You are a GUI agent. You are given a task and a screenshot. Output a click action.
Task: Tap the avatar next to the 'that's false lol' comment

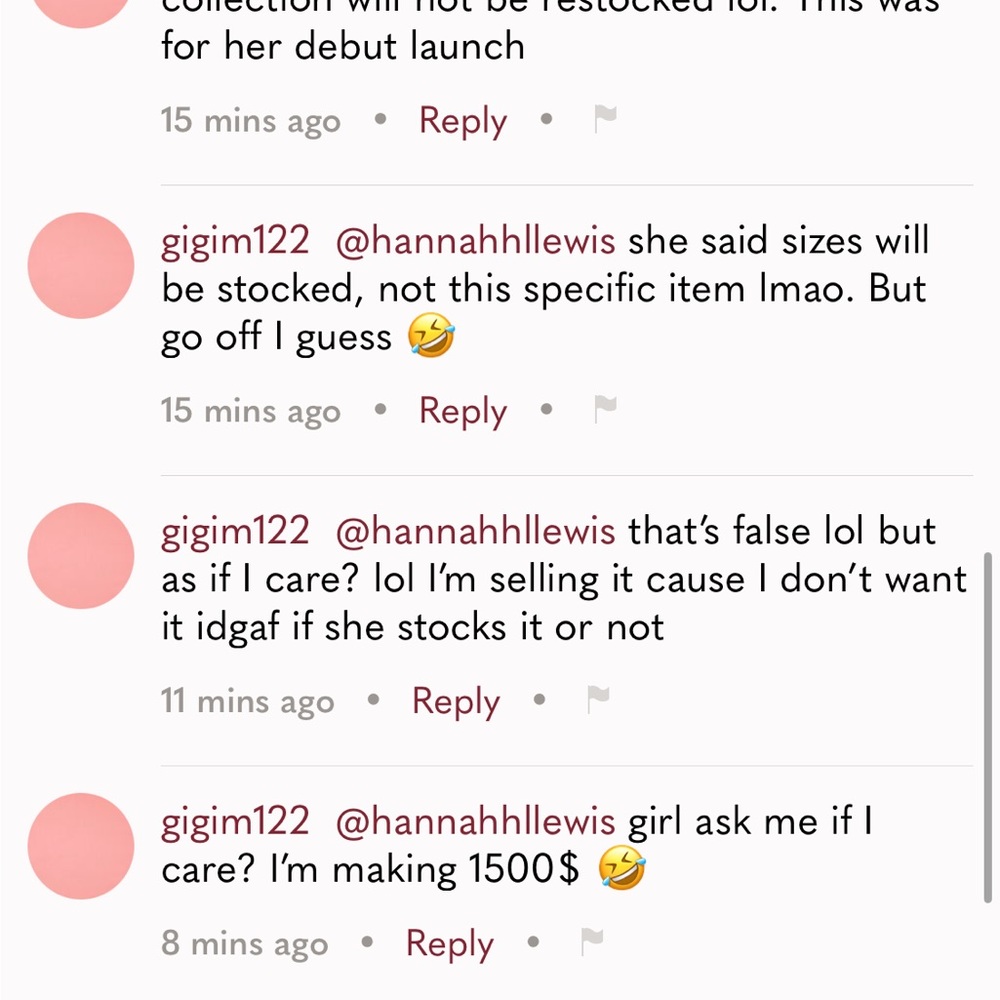click(80, 557)
